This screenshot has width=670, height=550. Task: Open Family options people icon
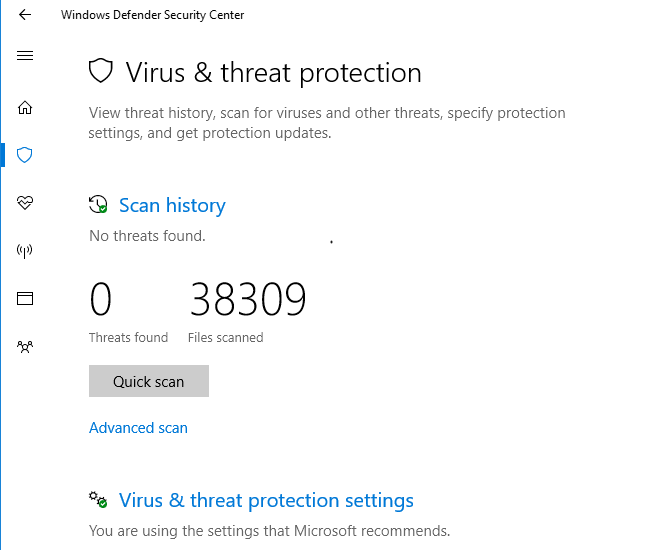pos(25,347)
